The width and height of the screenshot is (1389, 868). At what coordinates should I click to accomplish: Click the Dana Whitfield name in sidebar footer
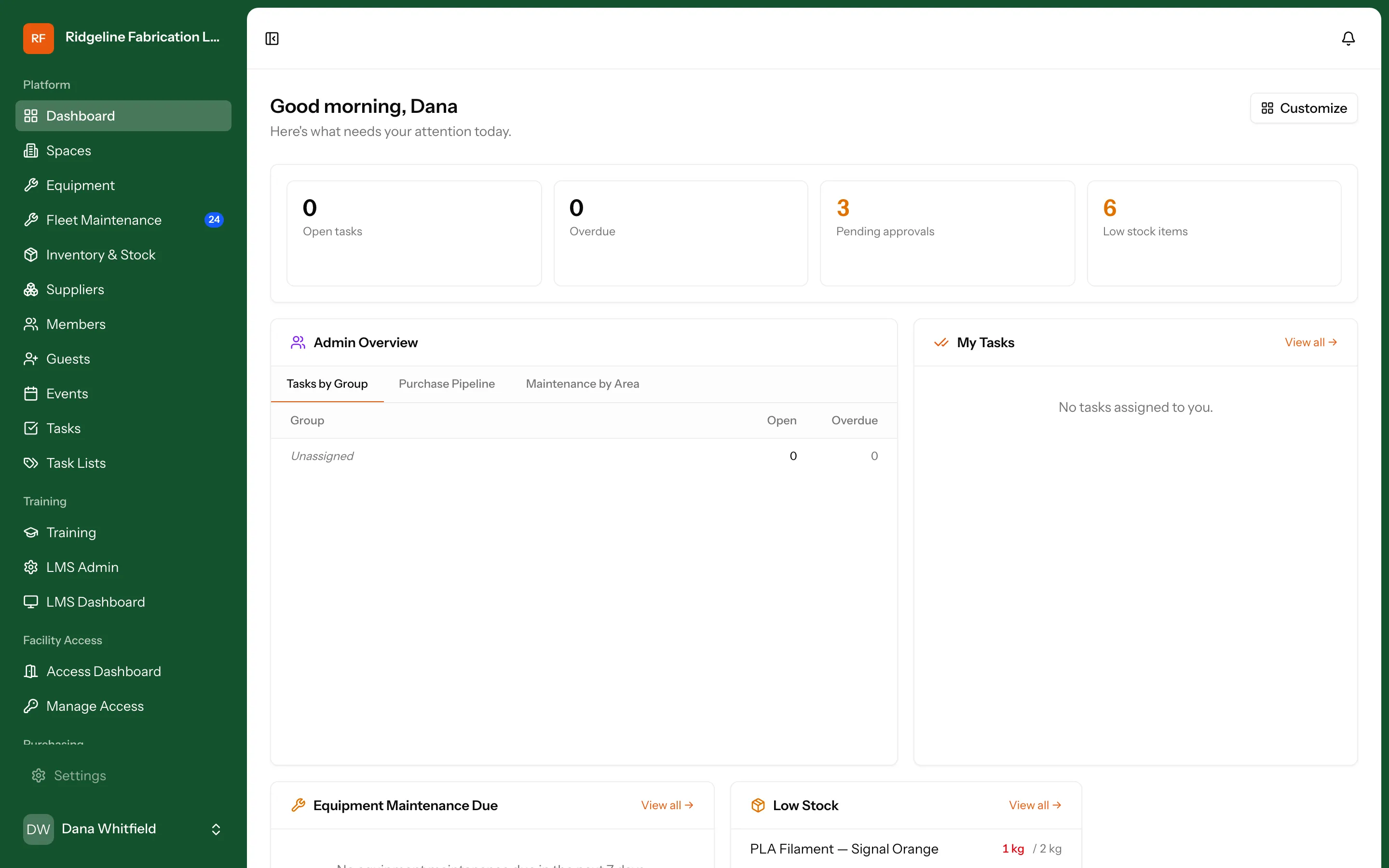pyautogui.click(x=109, y=828)
